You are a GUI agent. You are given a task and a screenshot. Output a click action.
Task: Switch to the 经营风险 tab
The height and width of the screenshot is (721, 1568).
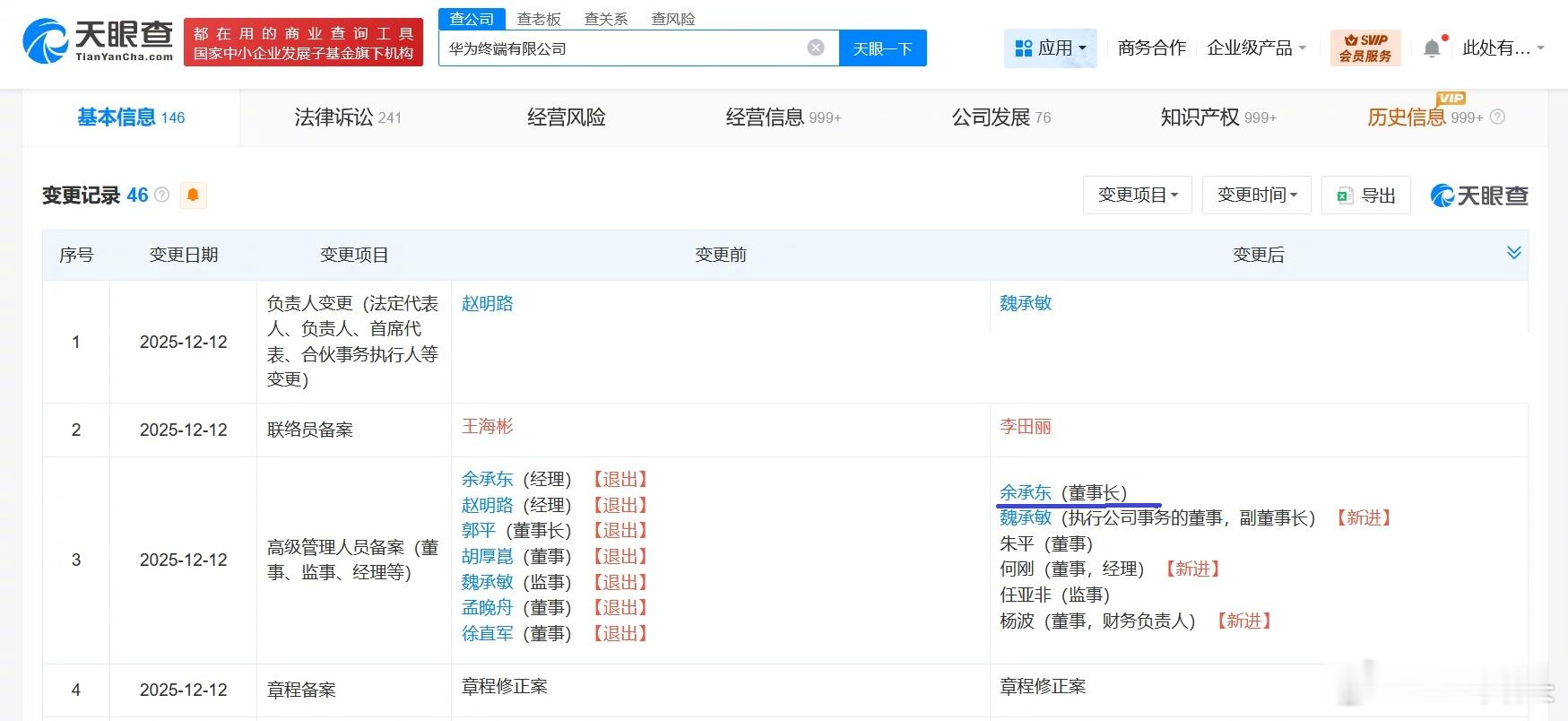coord(566,117)
